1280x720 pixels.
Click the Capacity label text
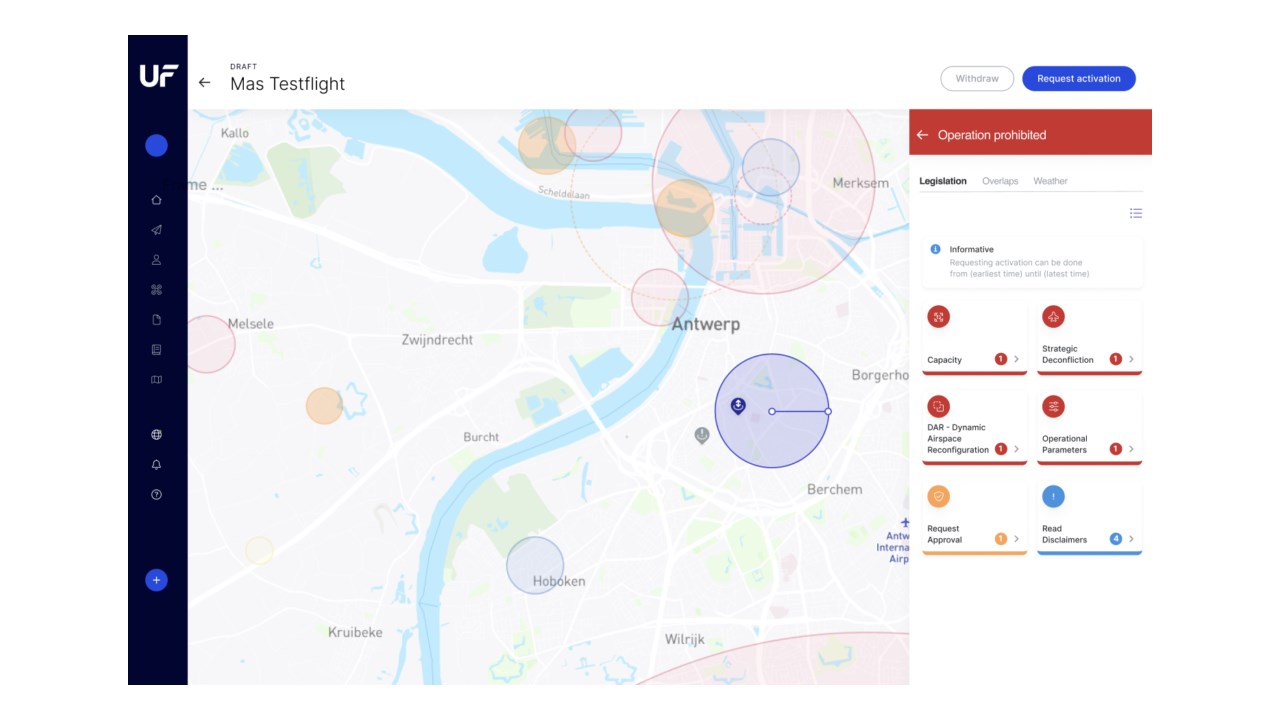point(944,360)
